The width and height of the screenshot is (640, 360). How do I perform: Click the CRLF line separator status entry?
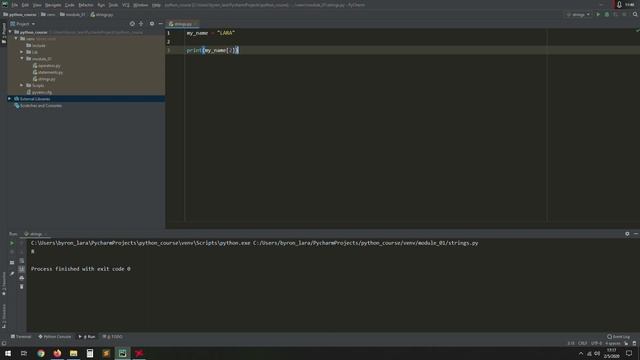tap(582, 343)
